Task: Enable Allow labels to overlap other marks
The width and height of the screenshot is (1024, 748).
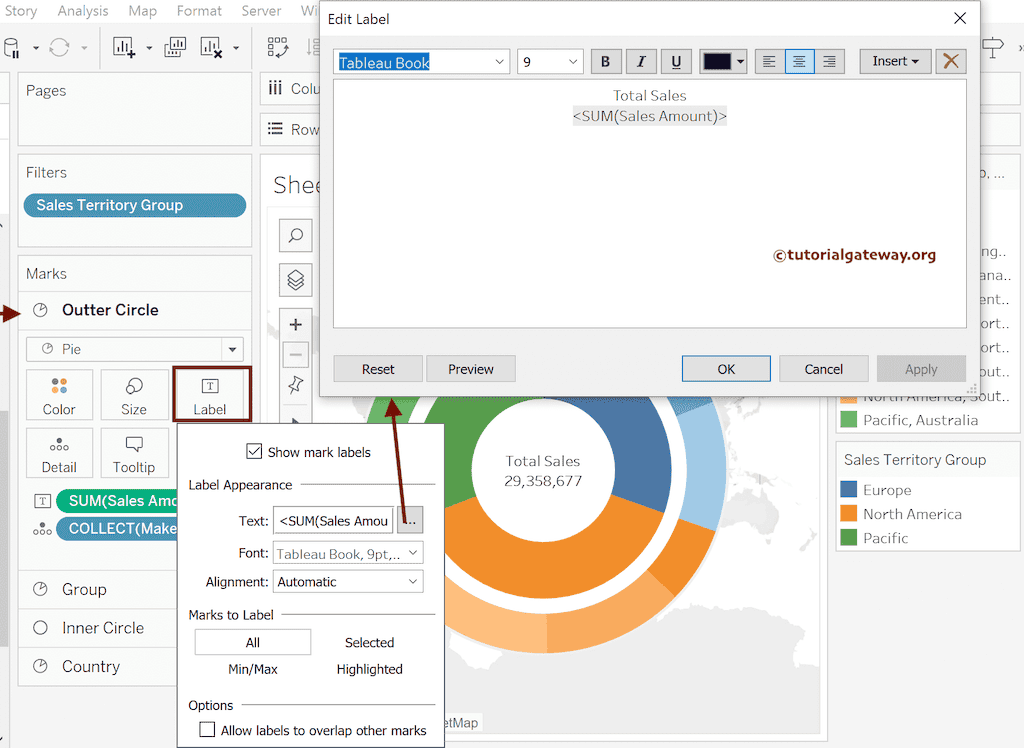Action: (x=207, y=730)
